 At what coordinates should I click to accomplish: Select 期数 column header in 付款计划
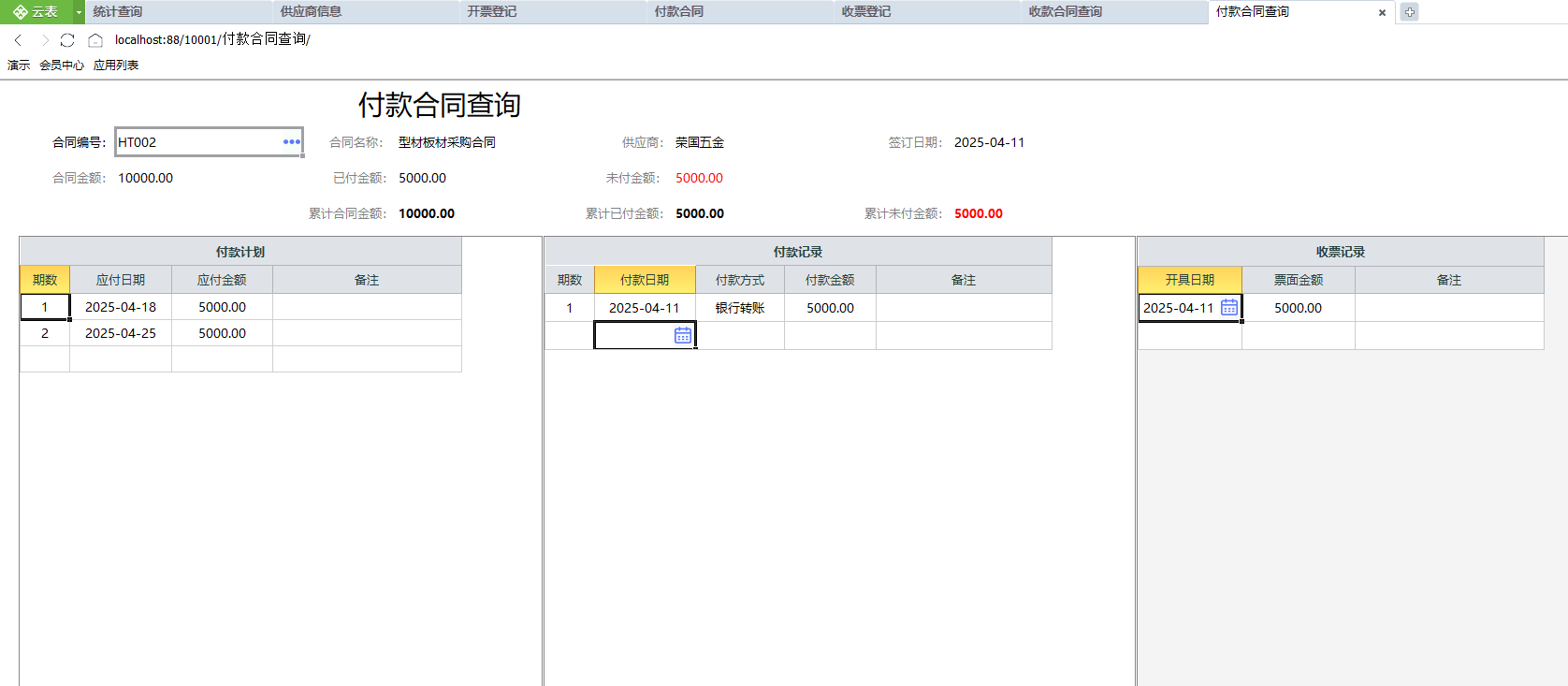point(45,280)
